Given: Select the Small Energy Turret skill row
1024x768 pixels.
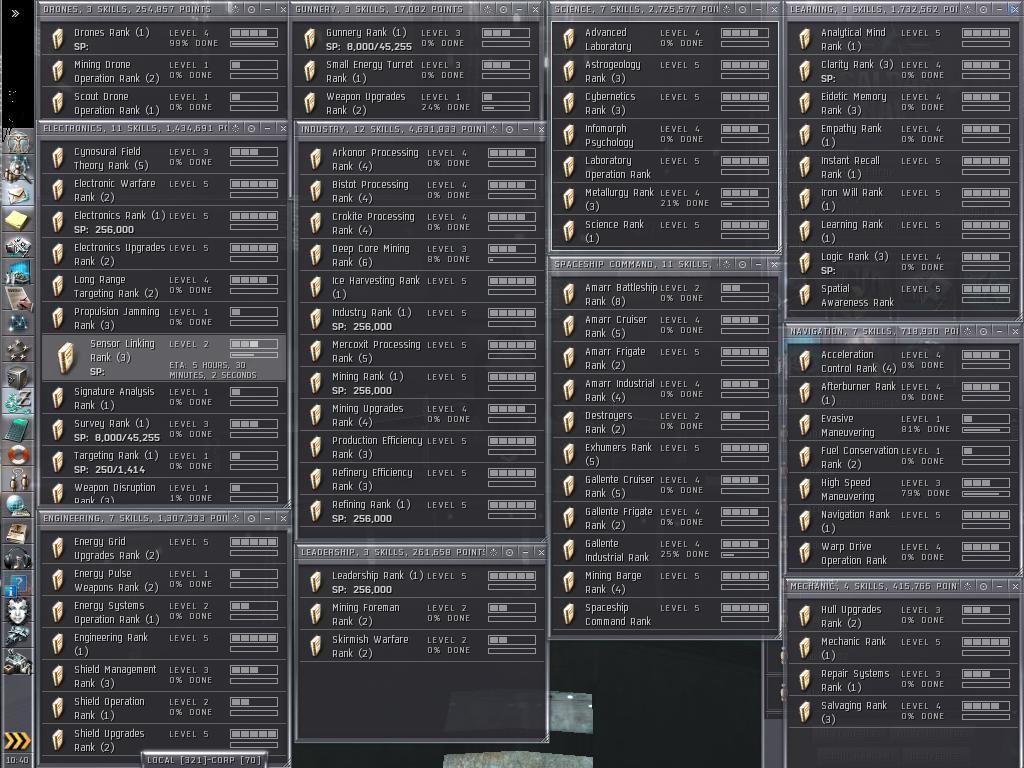Looking at the screenshot, I should pyautogui.click(x=416, y=71).
